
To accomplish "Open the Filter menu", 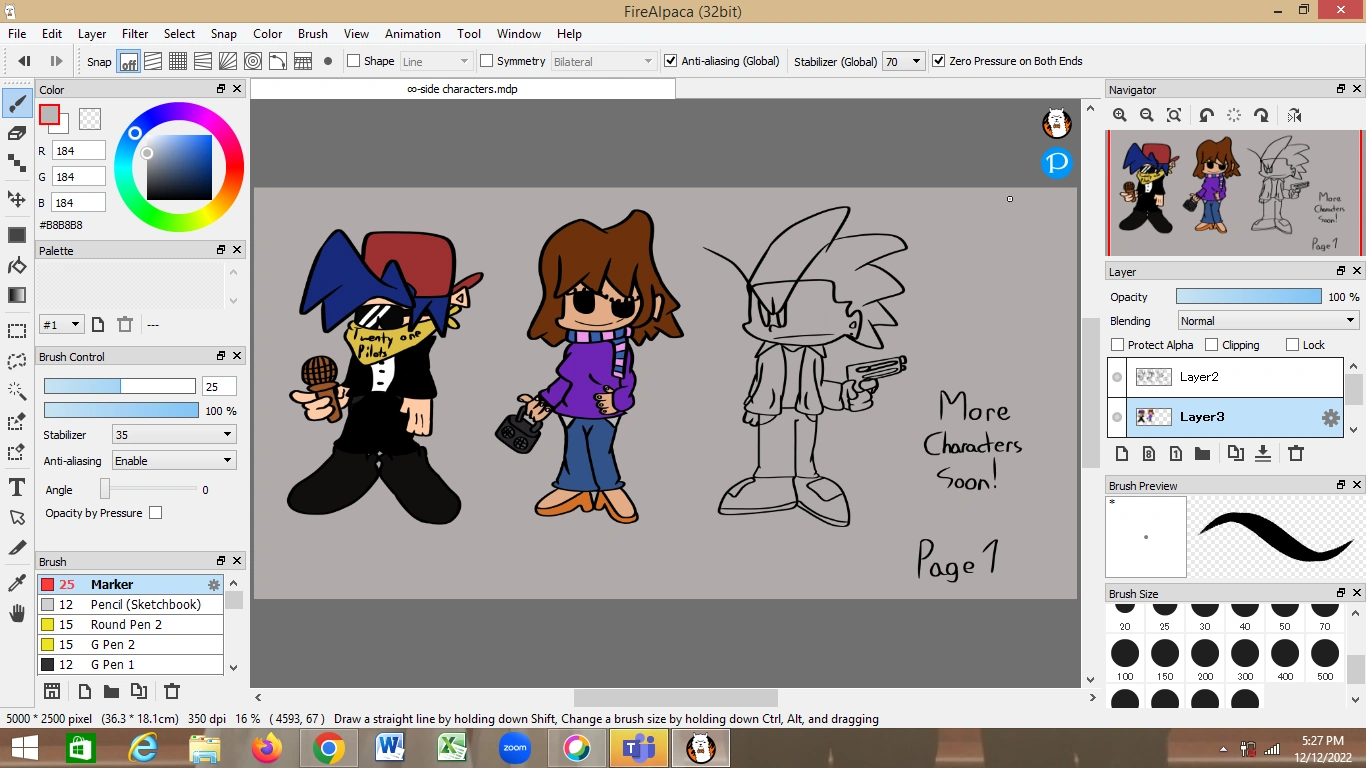I will point(134,33).
